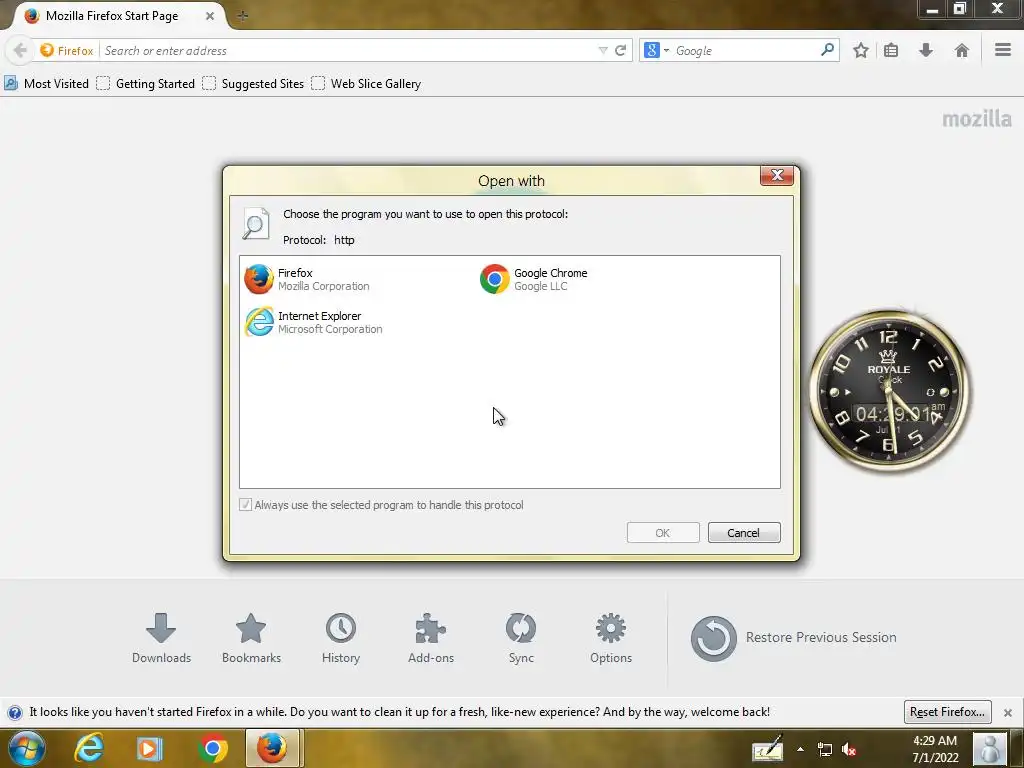Click the Firefox taskbar button
1024x768 pixels.
coord(272,748)
